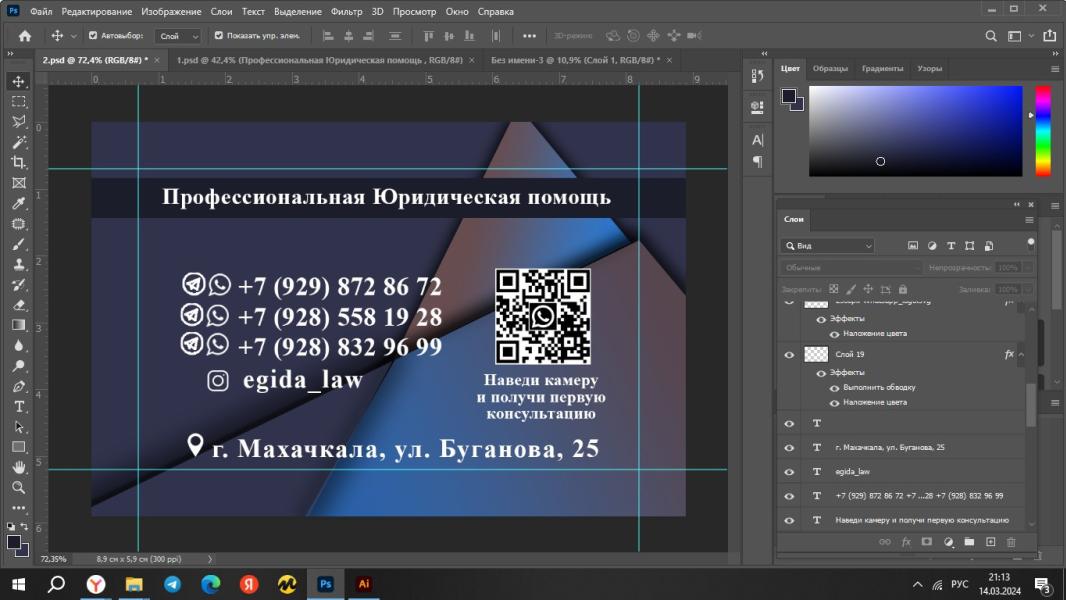Image resolution: width=1066 pixels, height=600 pixels.
Task: Create new adjustment layer icon
Action: coord(948,542)
